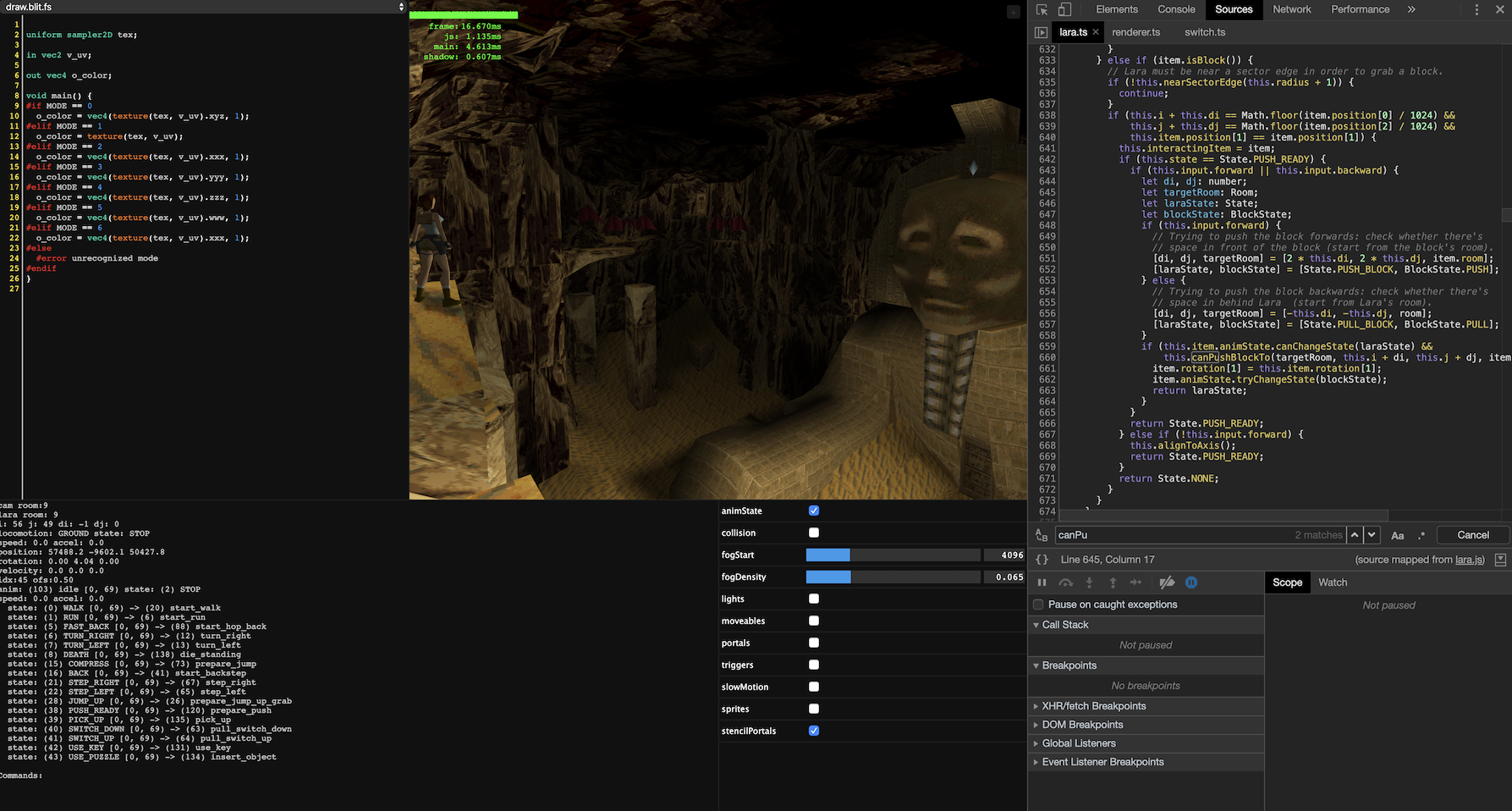This screenshot has height=811, width=1512.
Task: Collapse the Call Stack section
Action: [1146, 625]
